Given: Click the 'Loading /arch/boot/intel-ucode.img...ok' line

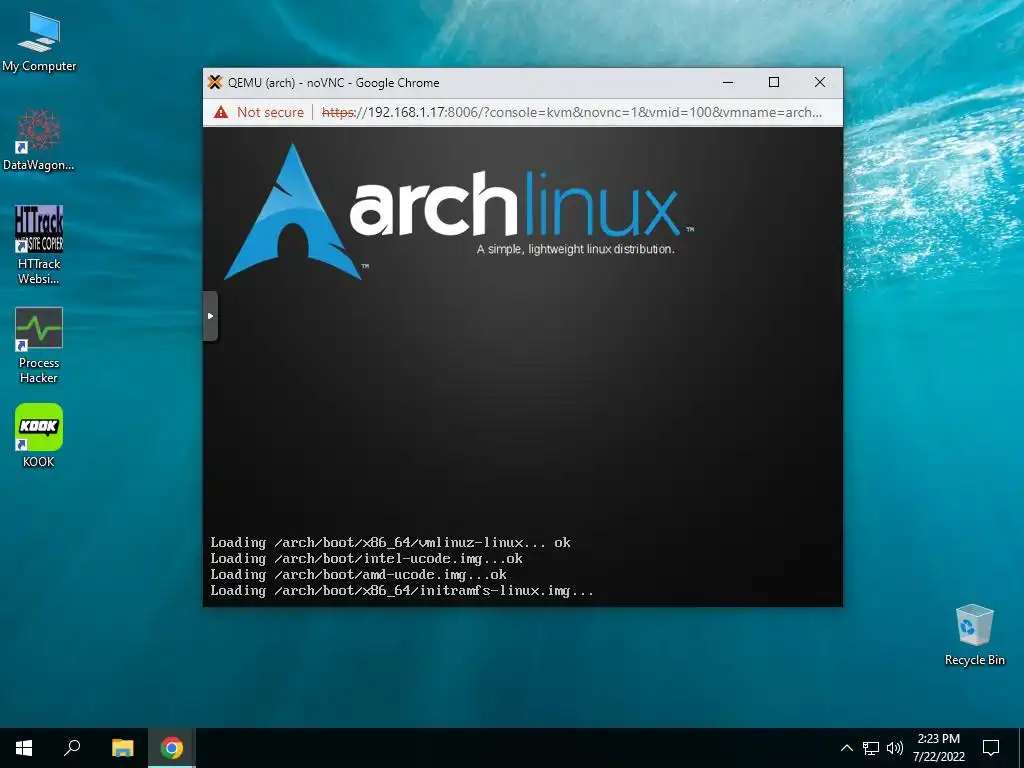Looking at the screenshot, I should pos(366,558).
